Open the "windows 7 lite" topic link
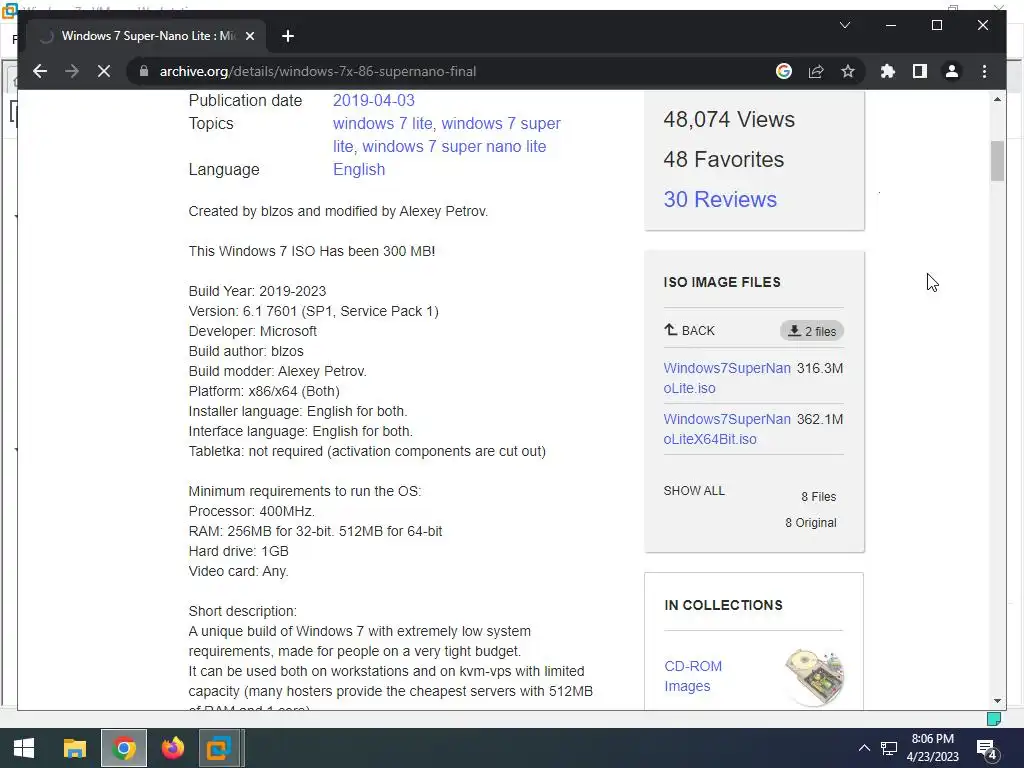 pos(383,123)
